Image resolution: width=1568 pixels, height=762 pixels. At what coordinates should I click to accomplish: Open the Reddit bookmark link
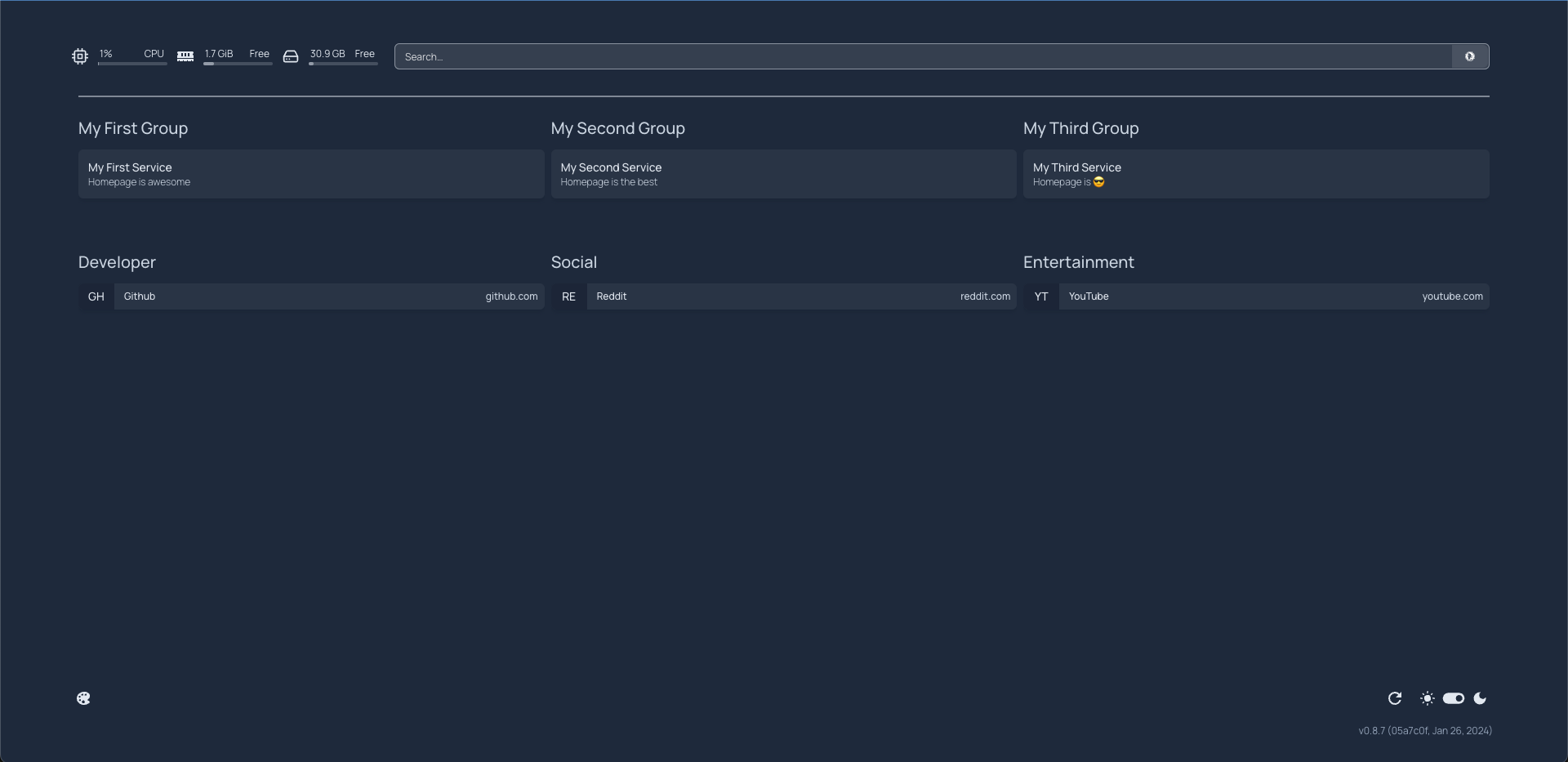pyautogui.click(x=800, y=296)
